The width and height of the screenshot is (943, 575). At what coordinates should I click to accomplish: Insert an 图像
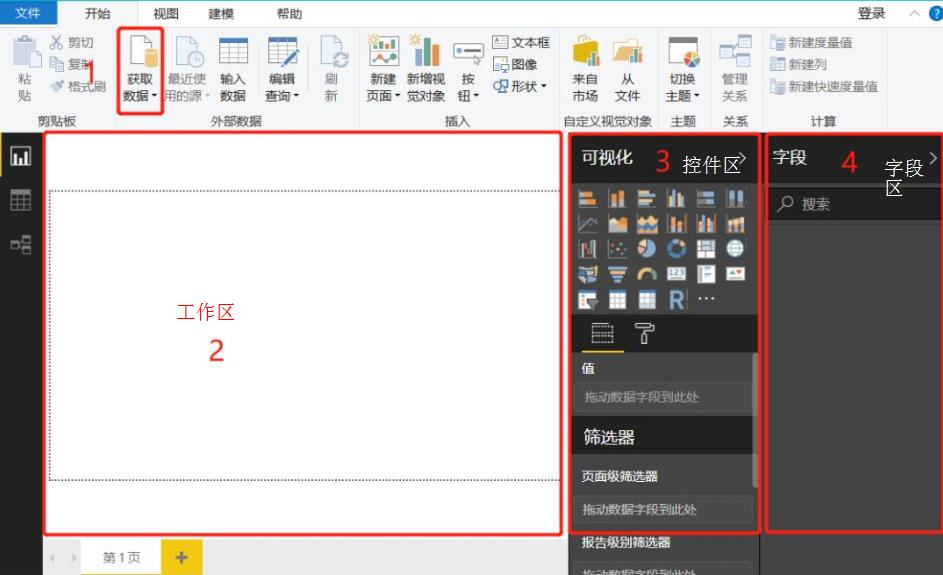pyautogui.click(x=515, y=64)
